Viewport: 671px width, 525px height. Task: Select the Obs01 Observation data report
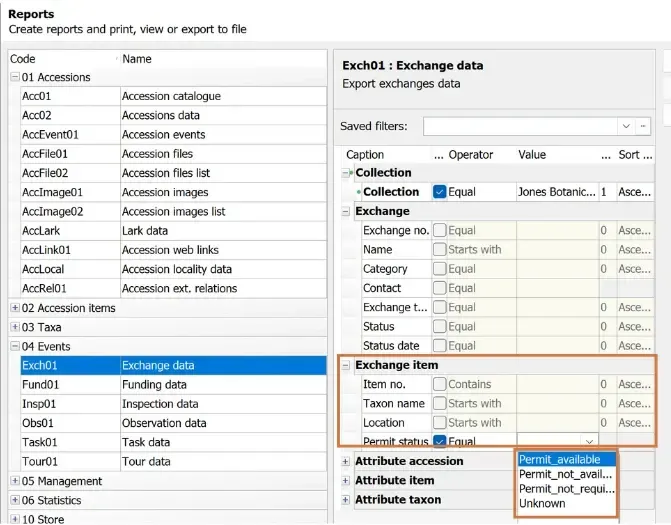click(x=173, y=423)
